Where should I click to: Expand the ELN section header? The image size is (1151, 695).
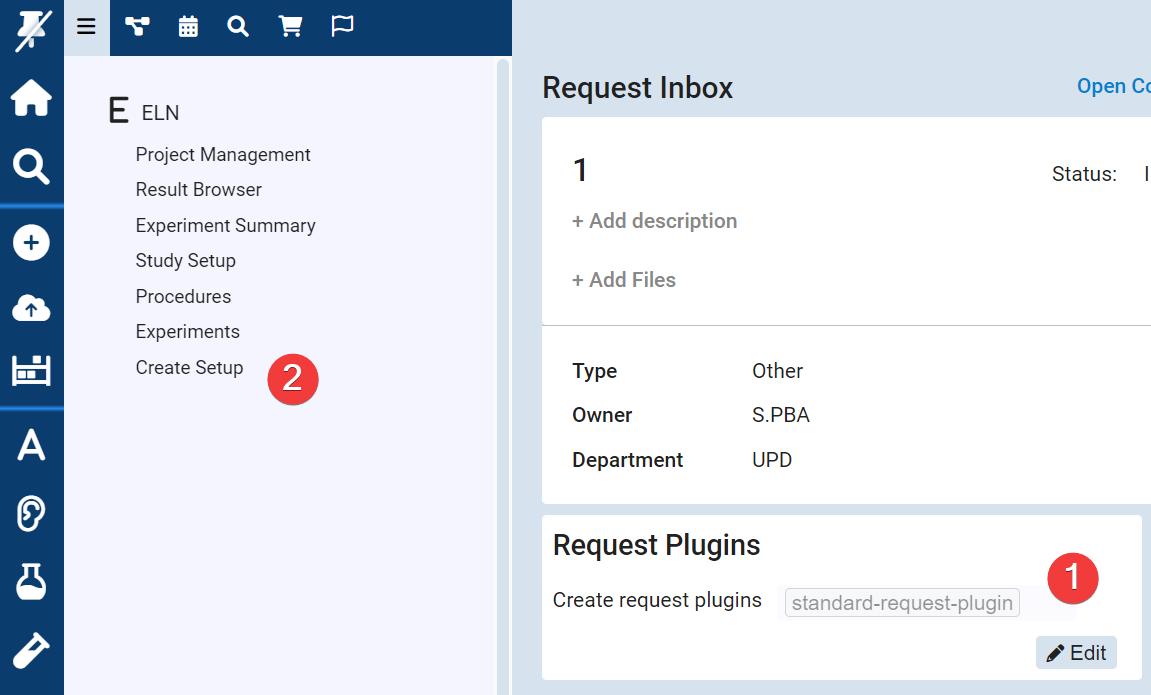[144, 112]
